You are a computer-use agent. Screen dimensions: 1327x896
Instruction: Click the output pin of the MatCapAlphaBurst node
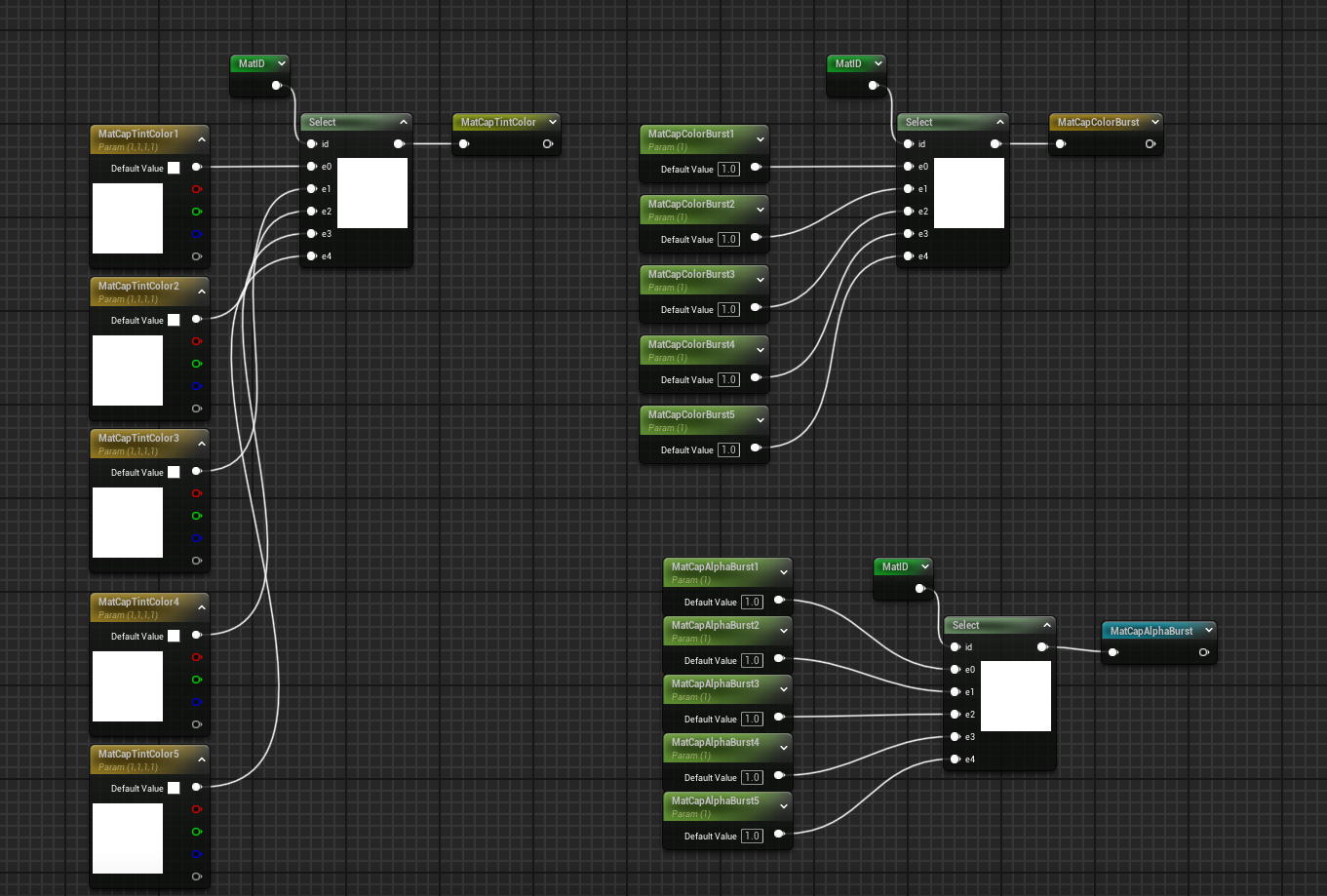pyautogui.click(x=1204, y=652)
